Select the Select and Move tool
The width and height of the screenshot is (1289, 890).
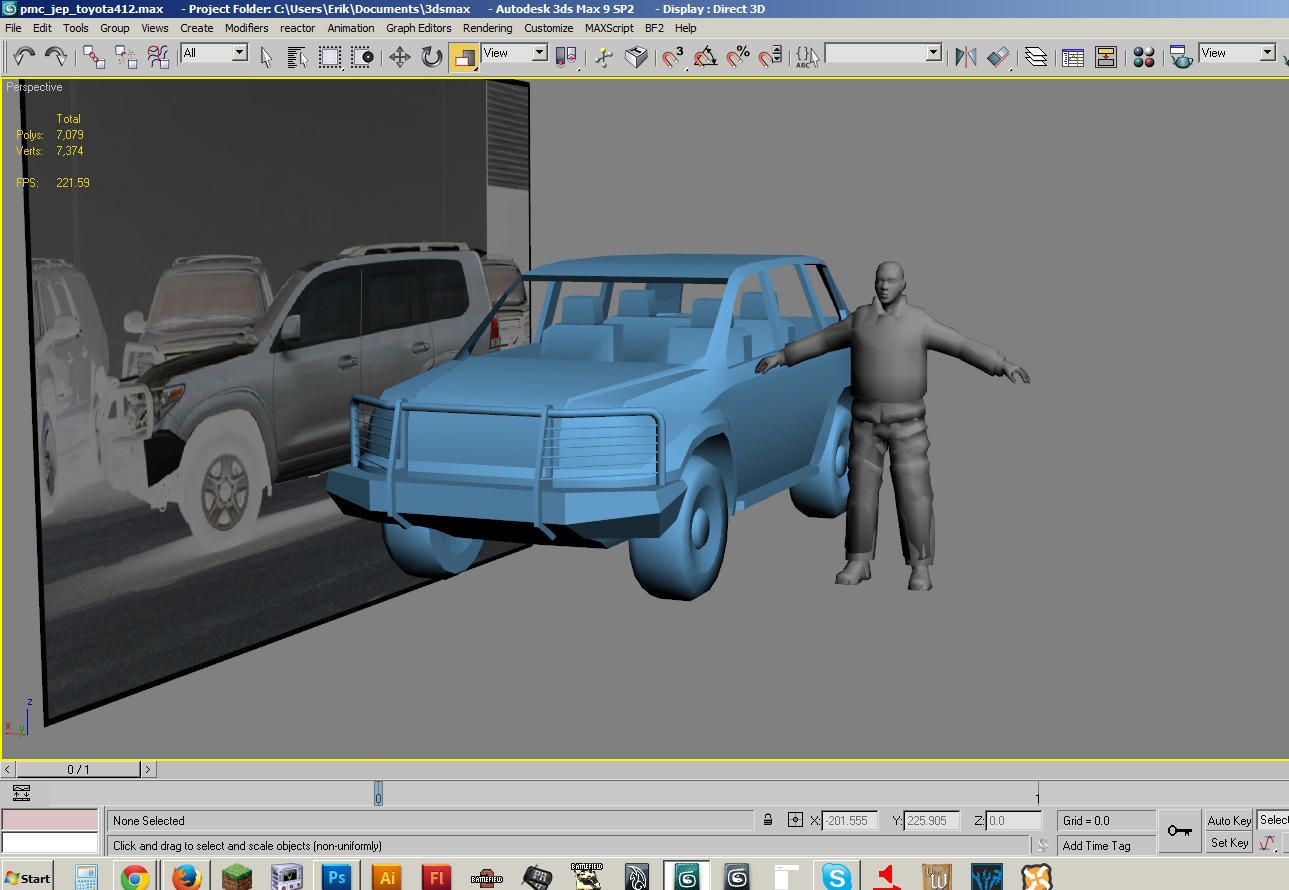tap(399, 57)
